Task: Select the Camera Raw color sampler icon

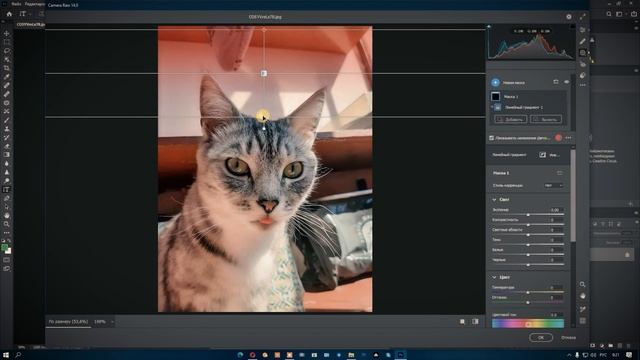Action: [x=582, y=309]
